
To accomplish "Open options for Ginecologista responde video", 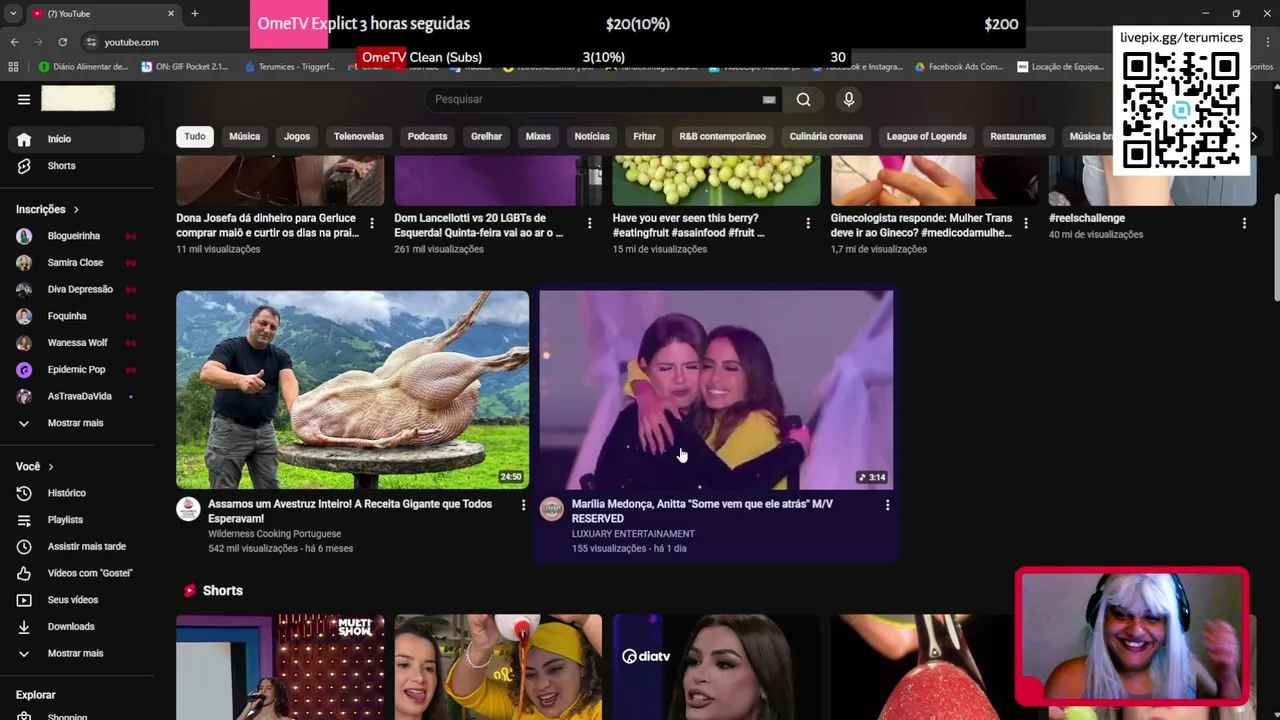I will [1026, 223].
